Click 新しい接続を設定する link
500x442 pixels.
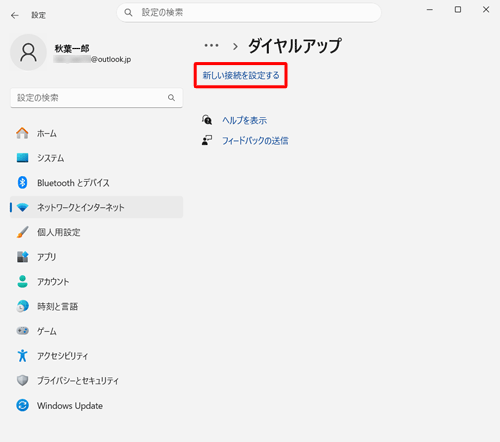tap(241, 75)
